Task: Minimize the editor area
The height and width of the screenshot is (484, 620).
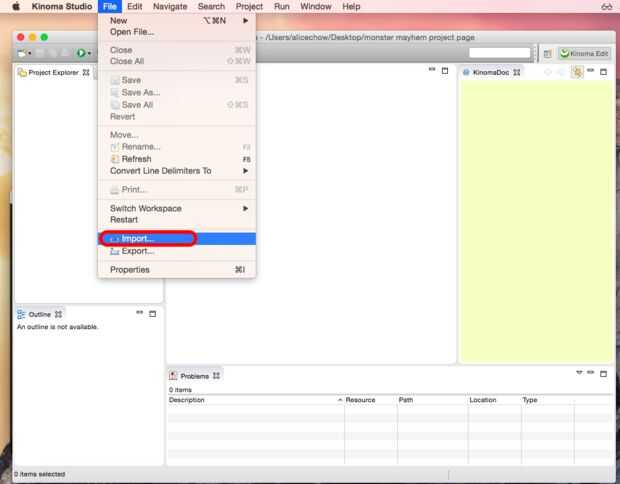Action: 432,70
